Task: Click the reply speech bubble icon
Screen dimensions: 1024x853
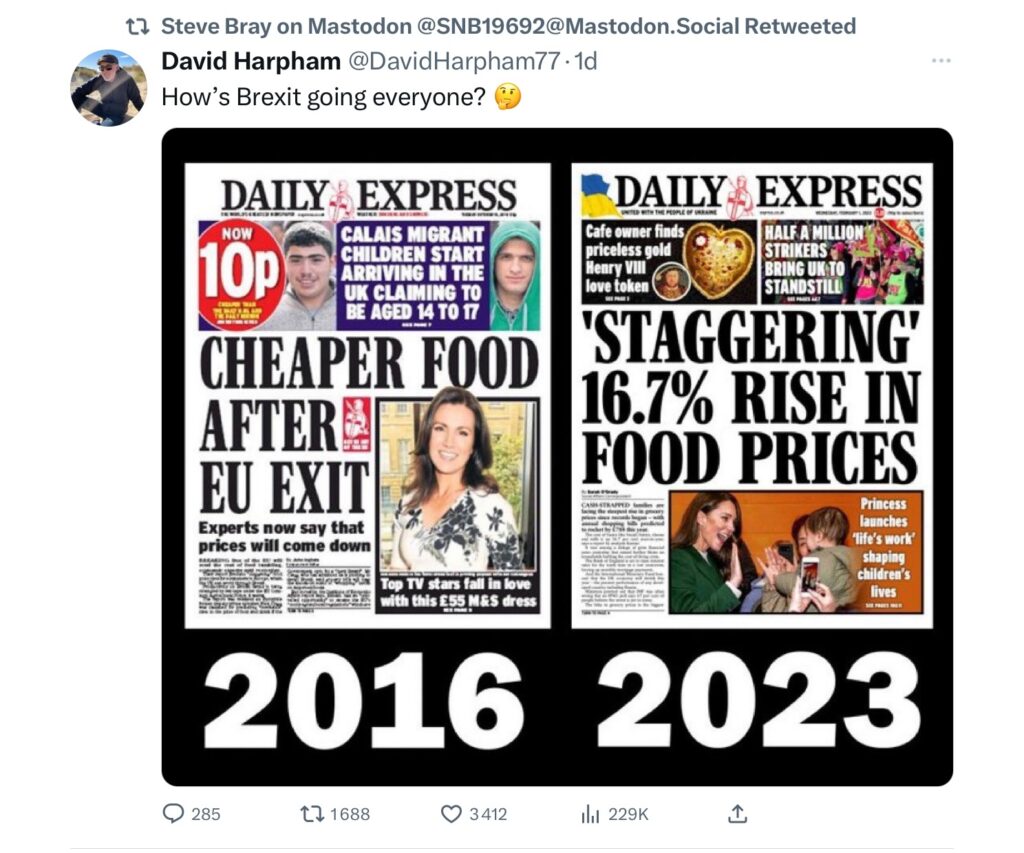Action: click(172, 813)
